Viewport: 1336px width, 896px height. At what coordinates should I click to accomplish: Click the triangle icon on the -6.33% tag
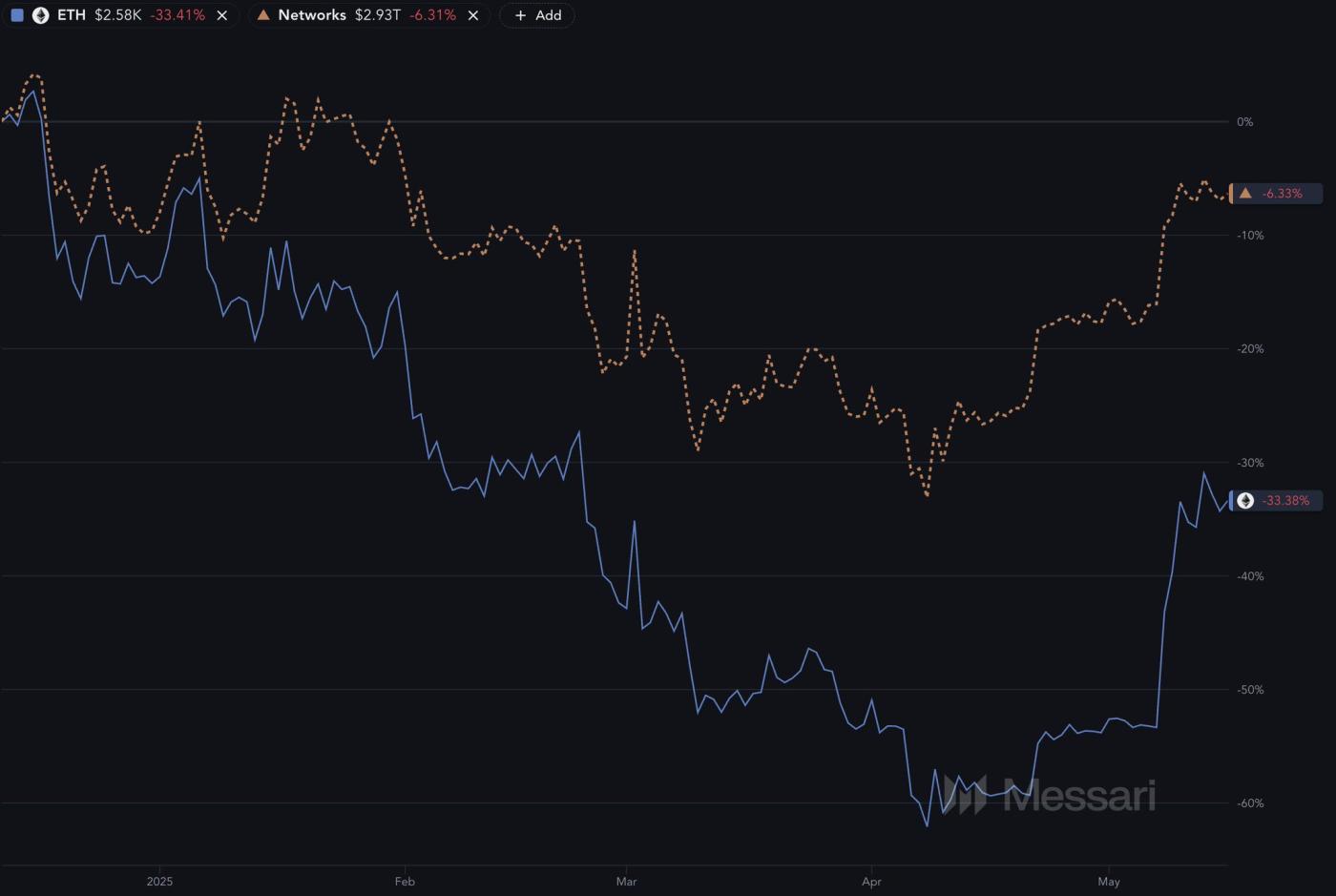pyautogui.click(x=1245, y=193)
